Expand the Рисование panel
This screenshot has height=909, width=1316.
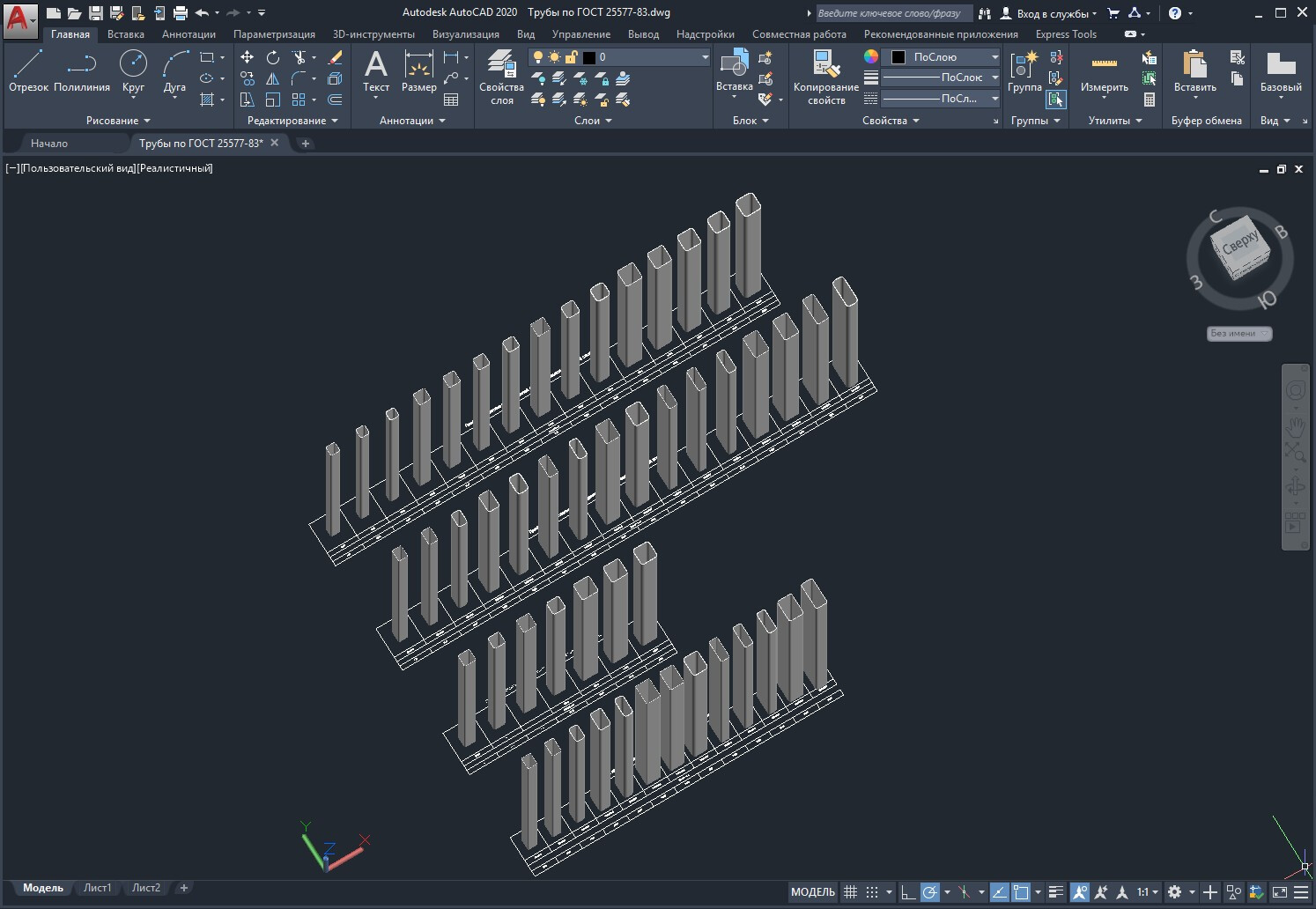coord(118,121)
